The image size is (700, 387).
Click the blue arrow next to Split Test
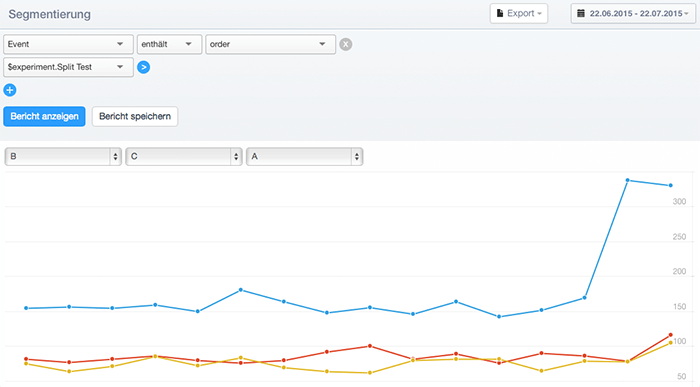tap(143, 67)
